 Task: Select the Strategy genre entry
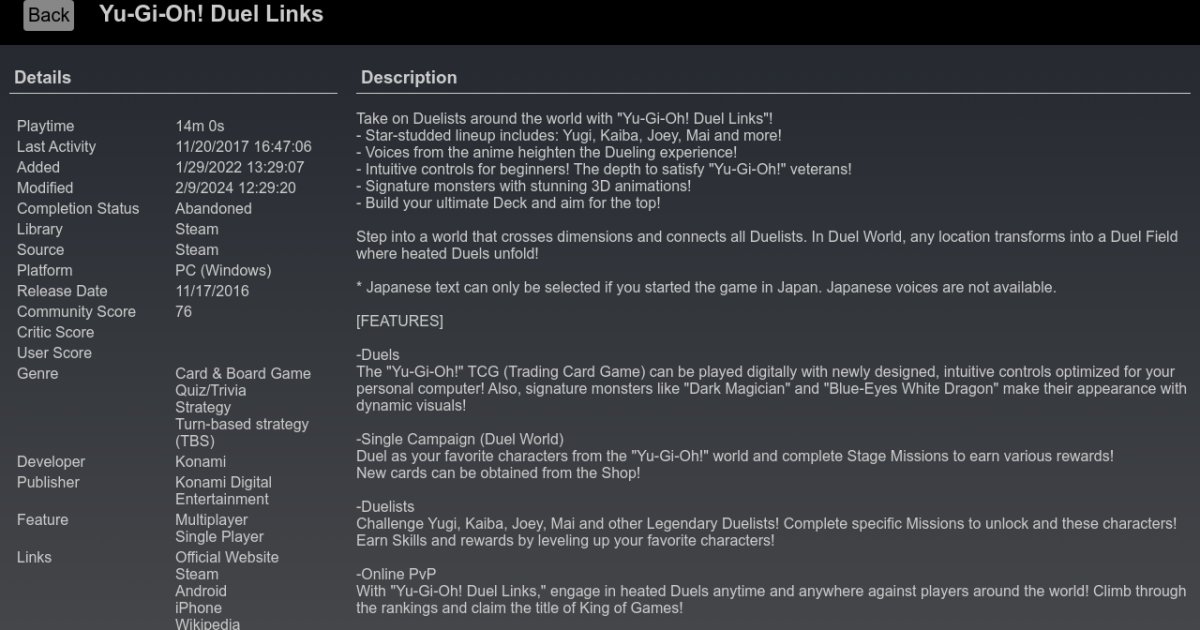click(203, 407)
